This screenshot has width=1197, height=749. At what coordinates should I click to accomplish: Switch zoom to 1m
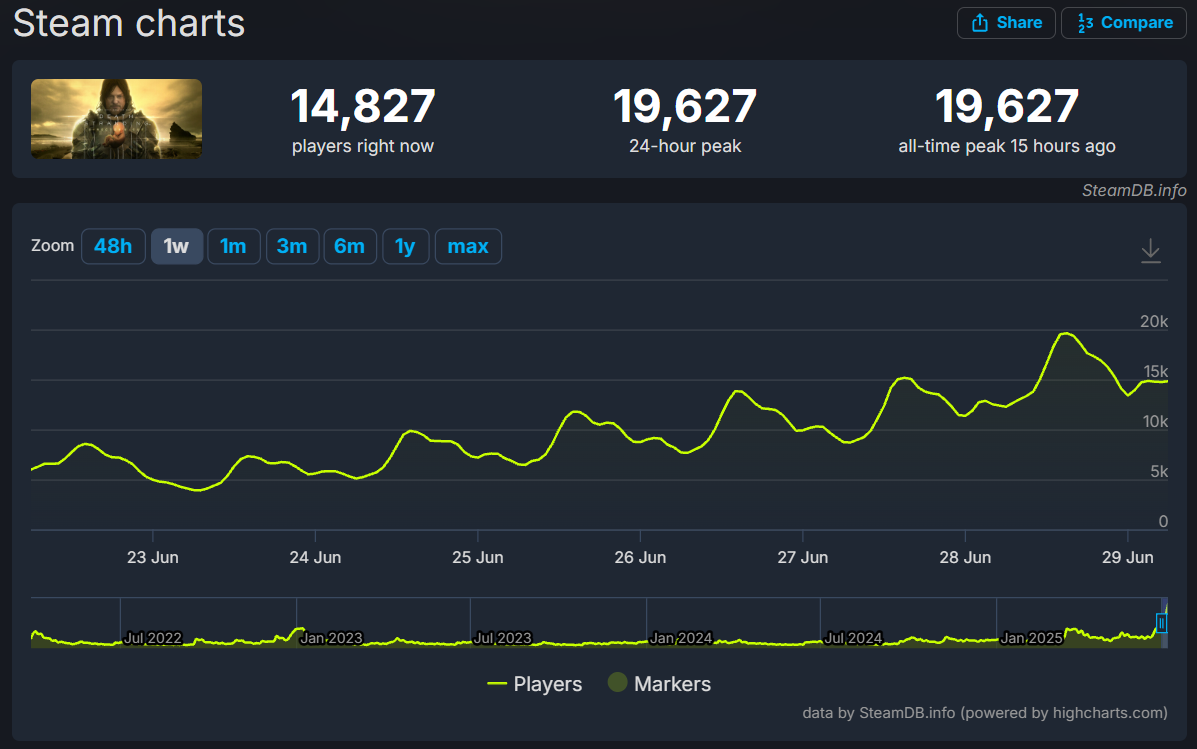[234, 247]
